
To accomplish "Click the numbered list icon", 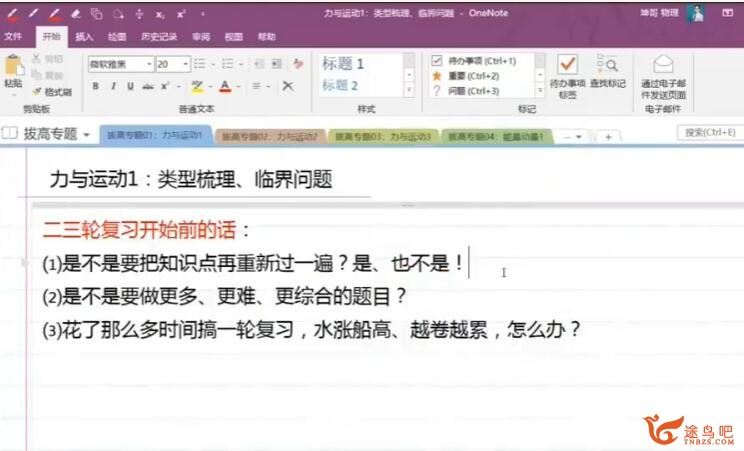I will click(x=228, y=64).
